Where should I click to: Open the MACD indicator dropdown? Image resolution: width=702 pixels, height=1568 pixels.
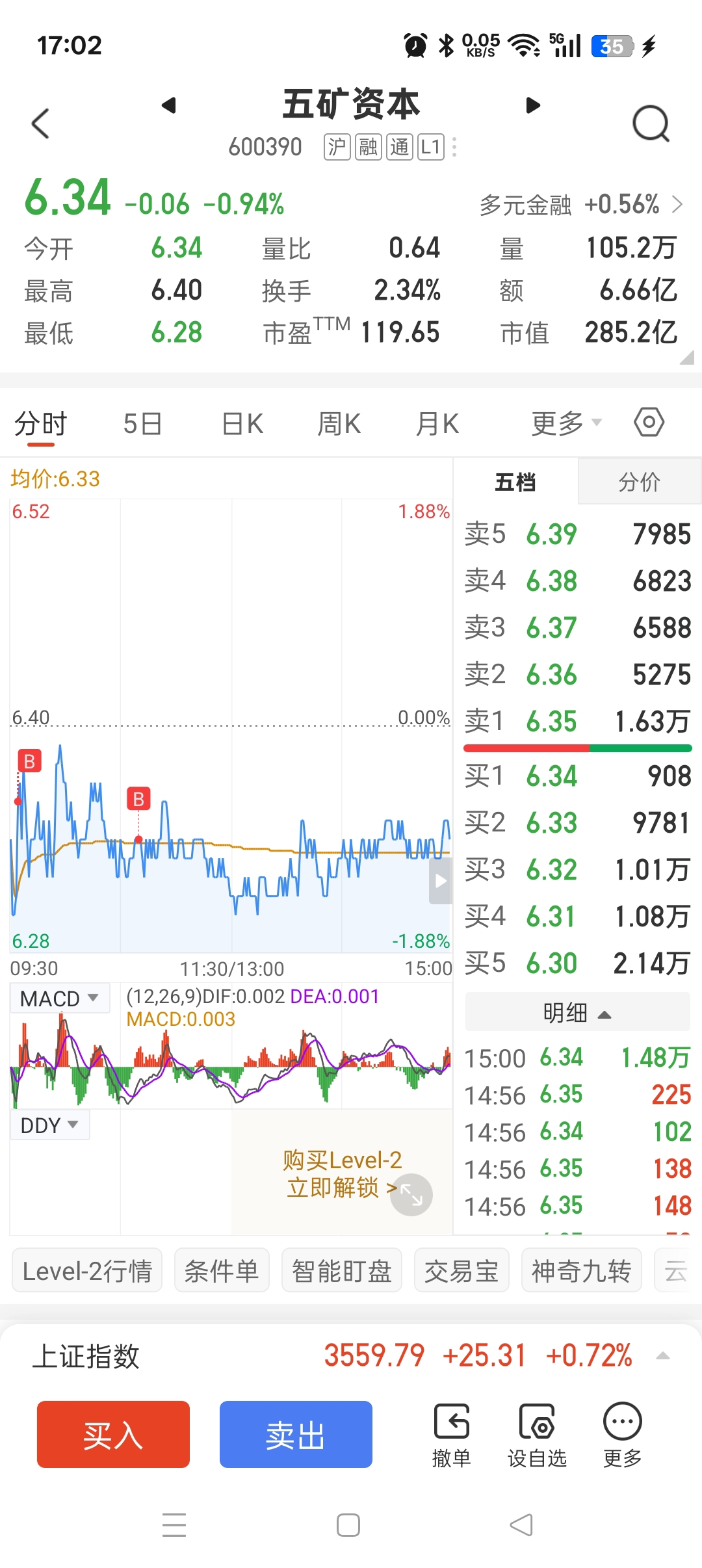[x=60, y=998]
